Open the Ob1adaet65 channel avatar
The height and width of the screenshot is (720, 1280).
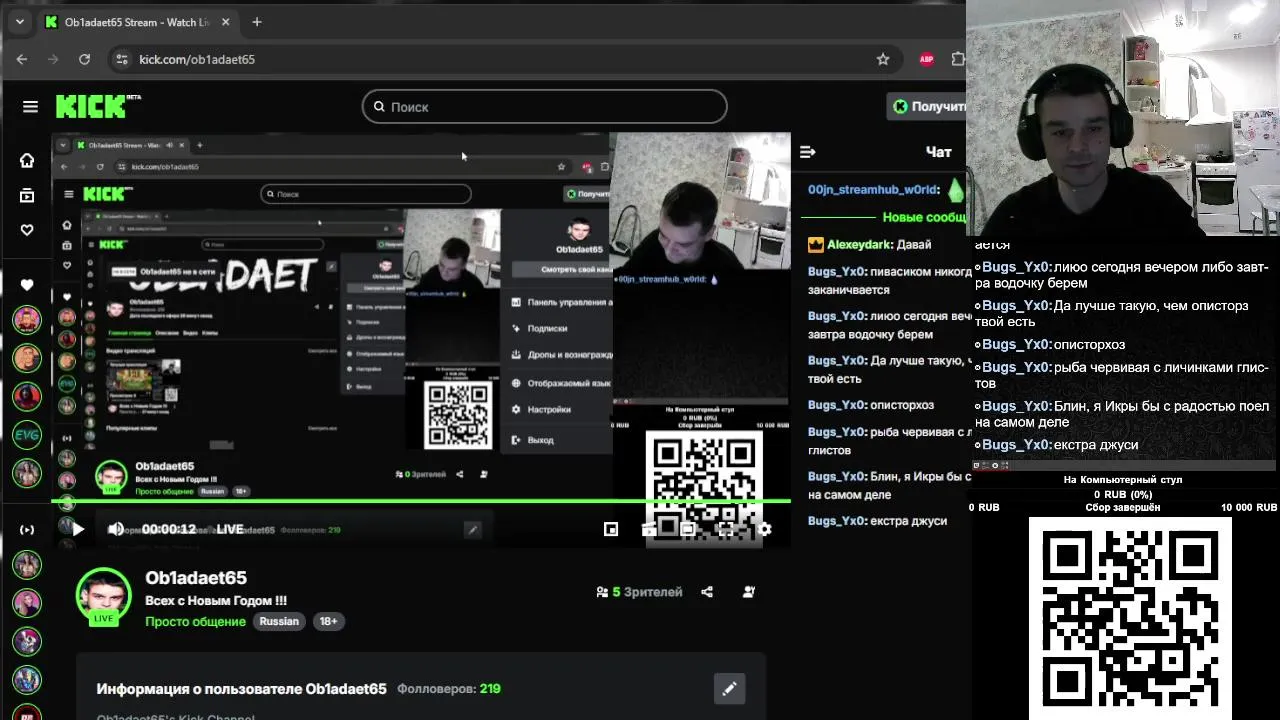tap(104, 596)
